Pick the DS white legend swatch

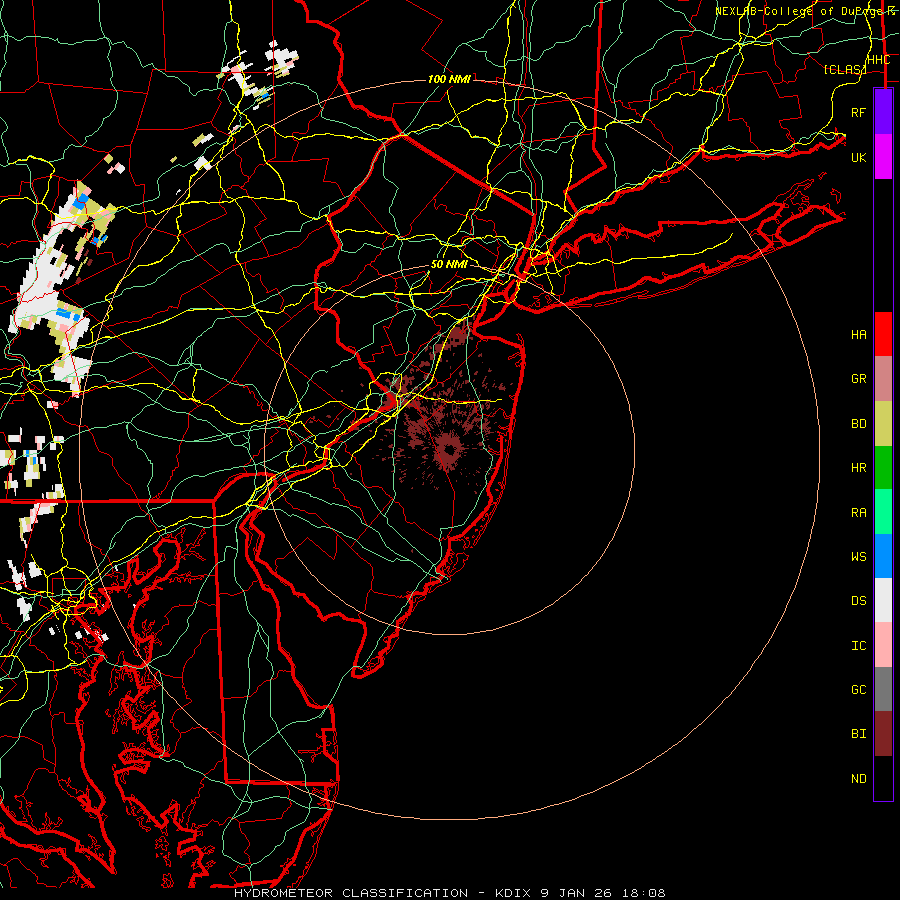[883, 600]
